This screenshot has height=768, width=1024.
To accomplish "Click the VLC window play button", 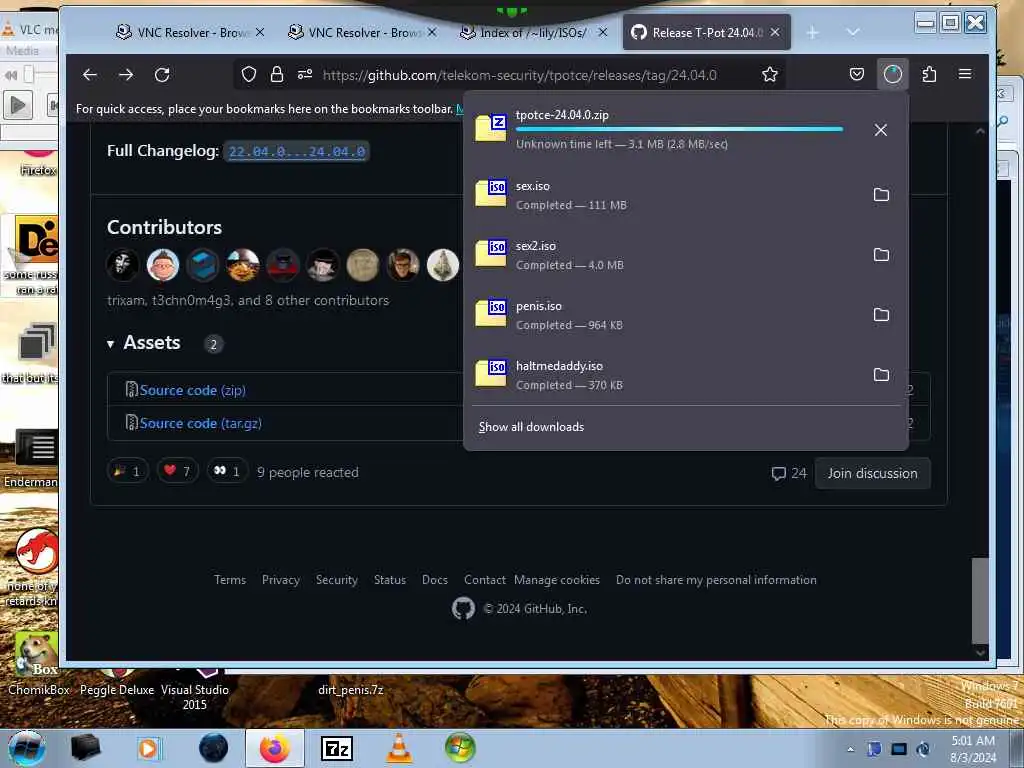I will click(18, 104).
